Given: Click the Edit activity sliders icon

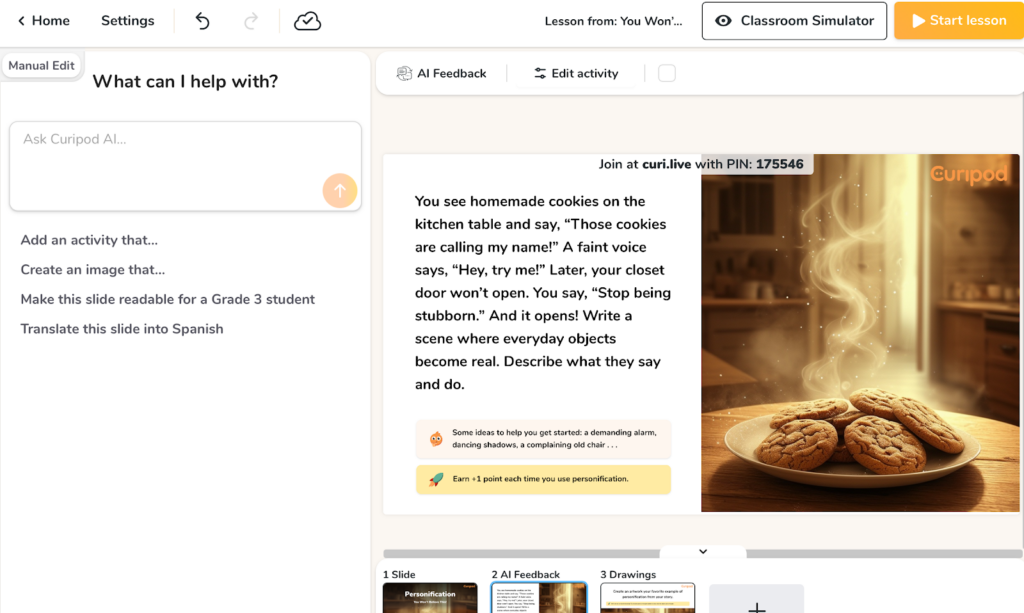Looking at the screenshot, I should tap(540, 73).
